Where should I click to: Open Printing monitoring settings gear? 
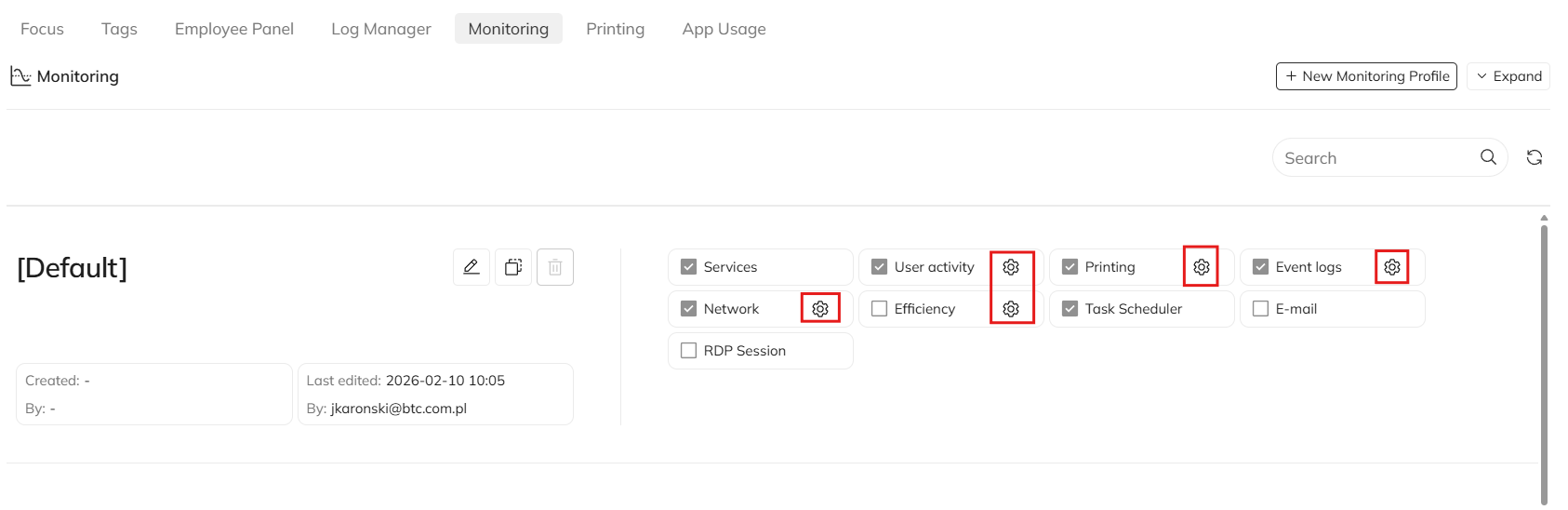pos(1201,267)
